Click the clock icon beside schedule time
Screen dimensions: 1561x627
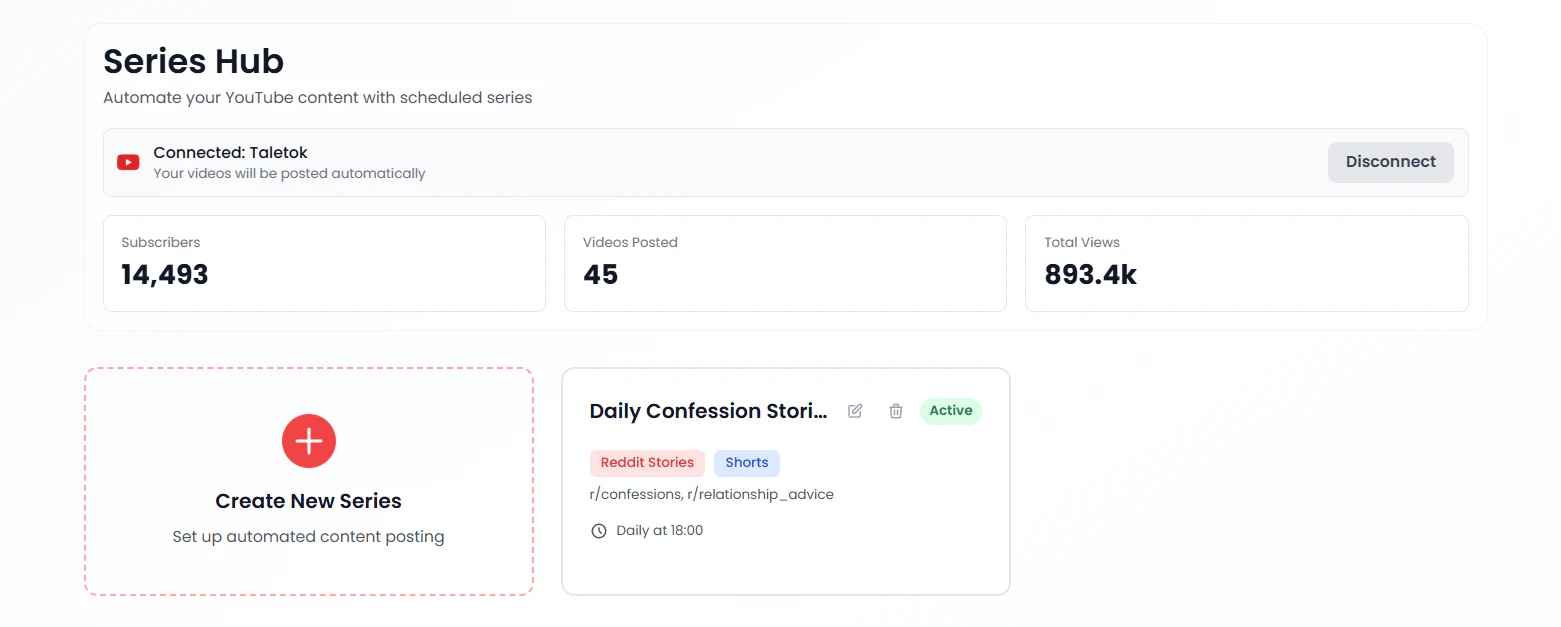coord(599,531)
